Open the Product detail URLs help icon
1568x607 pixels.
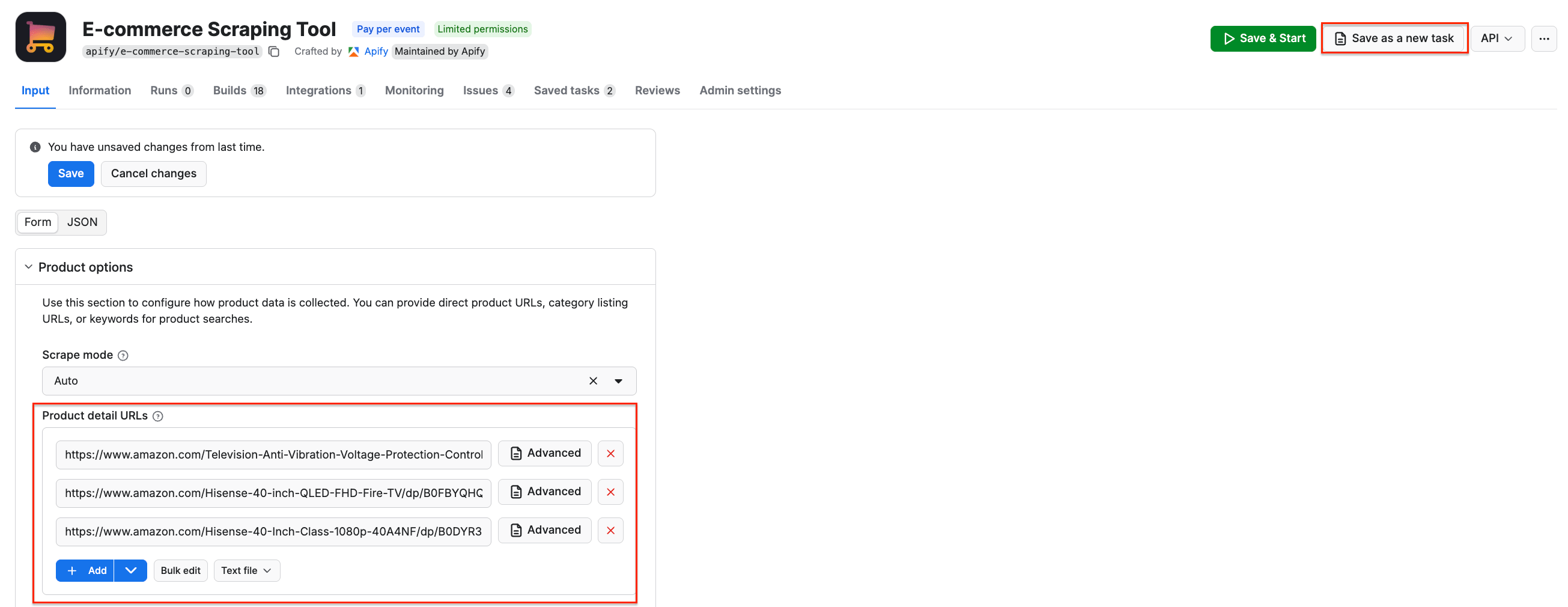pos(157,416)
